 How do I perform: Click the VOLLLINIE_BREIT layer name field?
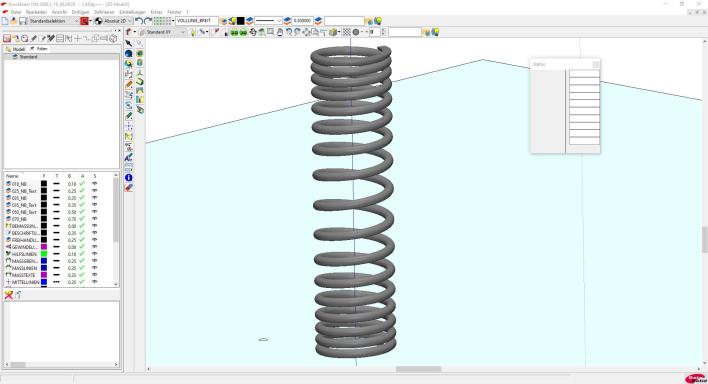click(197, 21)
